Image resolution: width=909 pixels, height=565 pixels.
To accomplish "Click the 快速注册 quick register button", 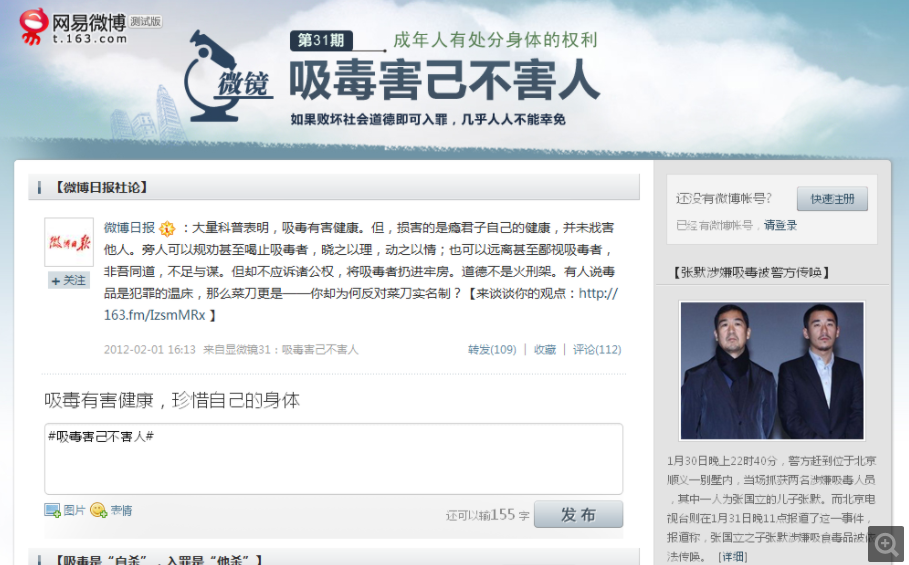I will coord(832,199).
